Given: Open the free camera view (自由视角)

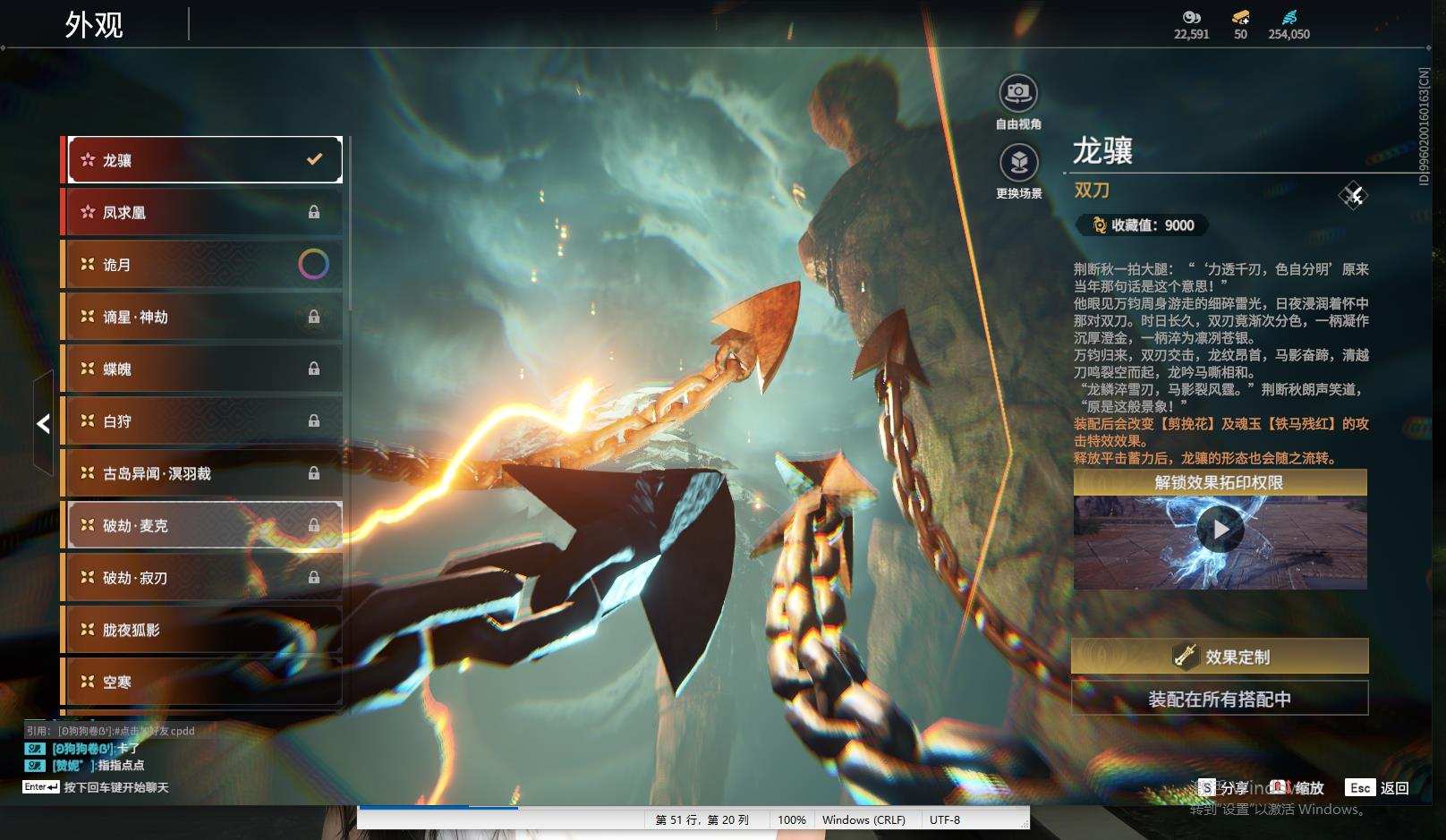Looking at the screenshot, I should (1018, 101).
